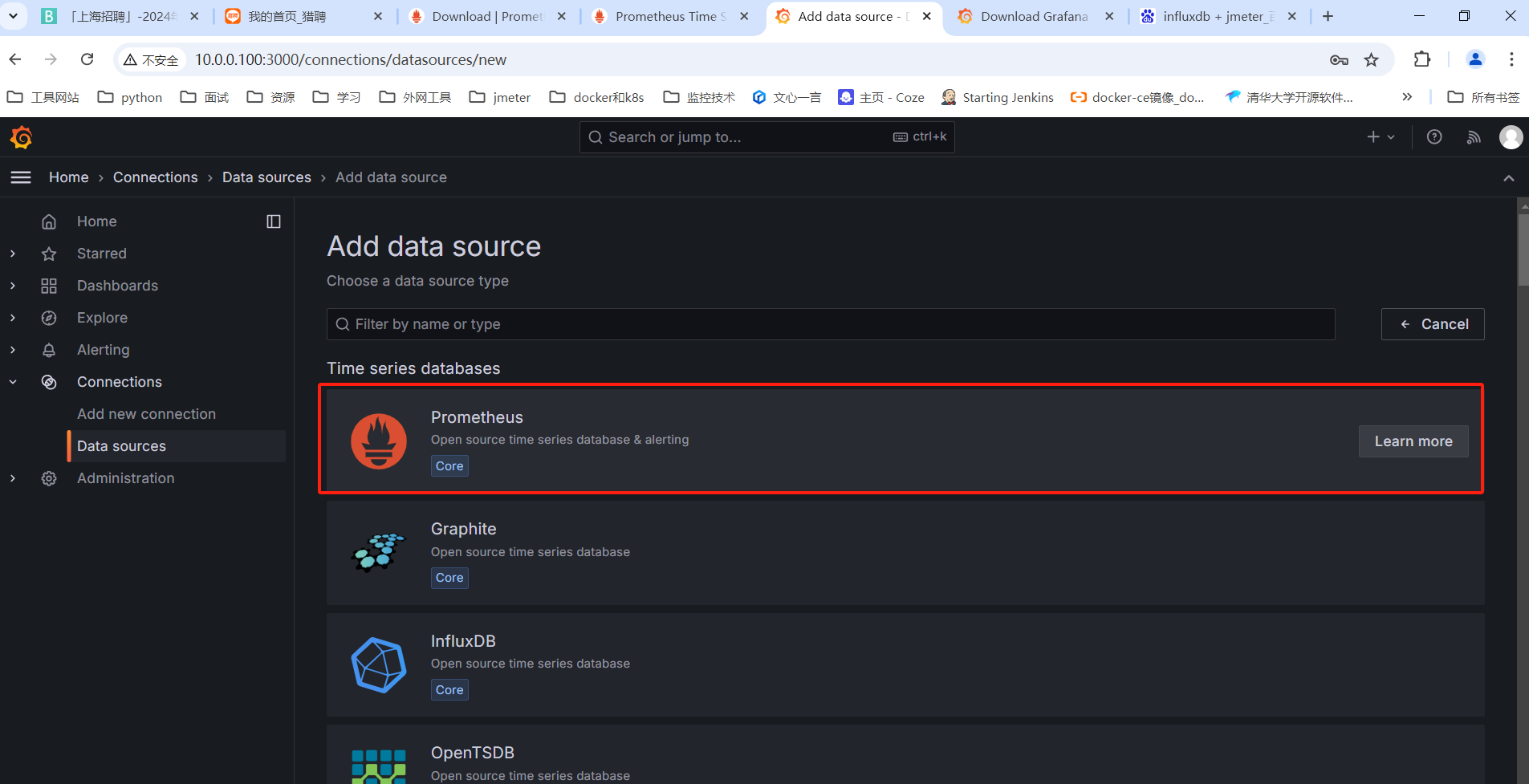This screenshot has width=1529, height=784.
Task: Click the Cancel button
Action: click(x=1433, y=324)
